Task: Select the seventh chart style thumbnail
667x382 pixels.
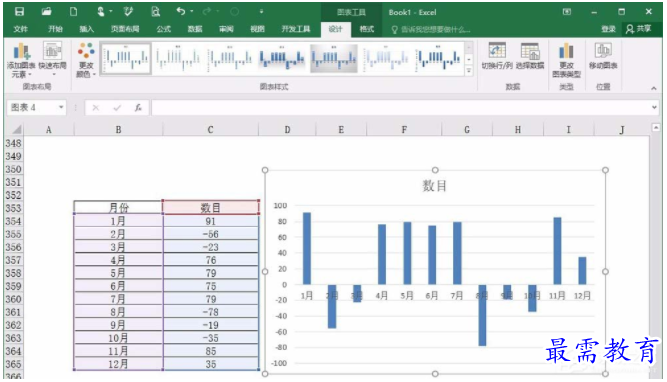Action: coord(438,59)
